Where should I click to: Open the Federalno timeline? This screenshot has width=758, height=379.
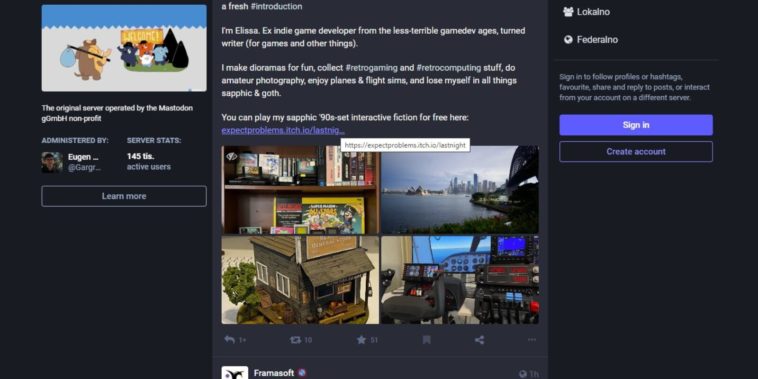click(x=591, y=40)
